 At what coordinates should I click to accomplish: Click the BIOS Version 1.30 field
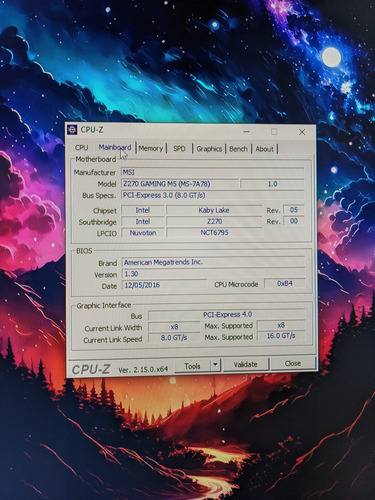point(213,274)
